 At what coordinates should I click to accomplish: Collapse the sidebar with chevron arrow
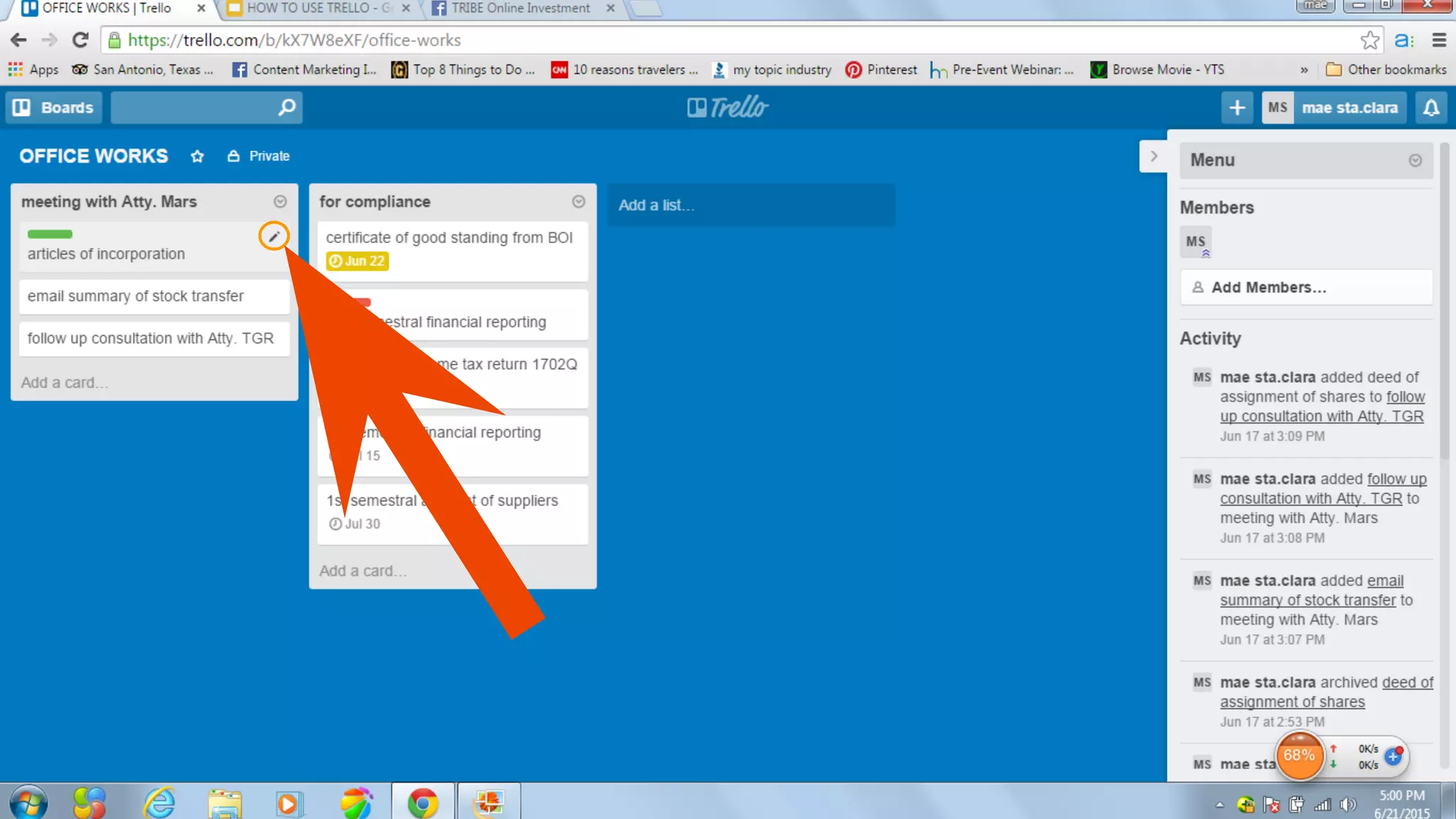pos(1153,156)
